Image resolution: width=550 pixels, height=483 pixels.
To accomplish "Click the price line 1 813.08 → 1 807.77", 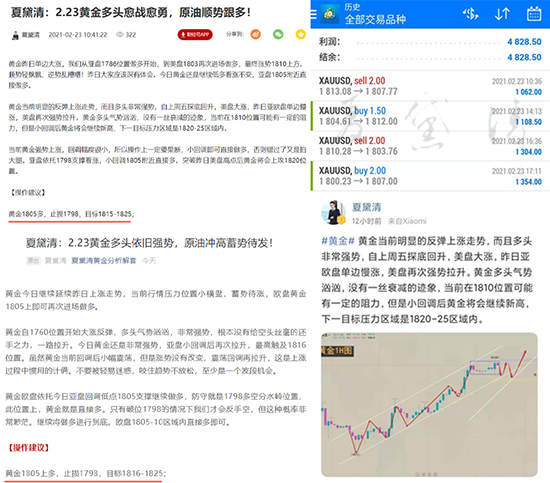I will click(x=358, y=92).
